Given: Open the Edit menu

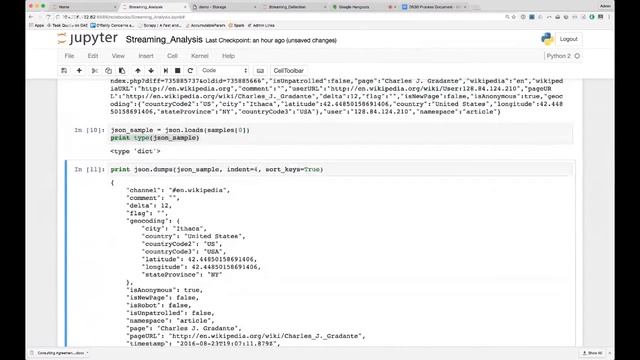Looking at the screenshot, I should [x=93, y=56].
